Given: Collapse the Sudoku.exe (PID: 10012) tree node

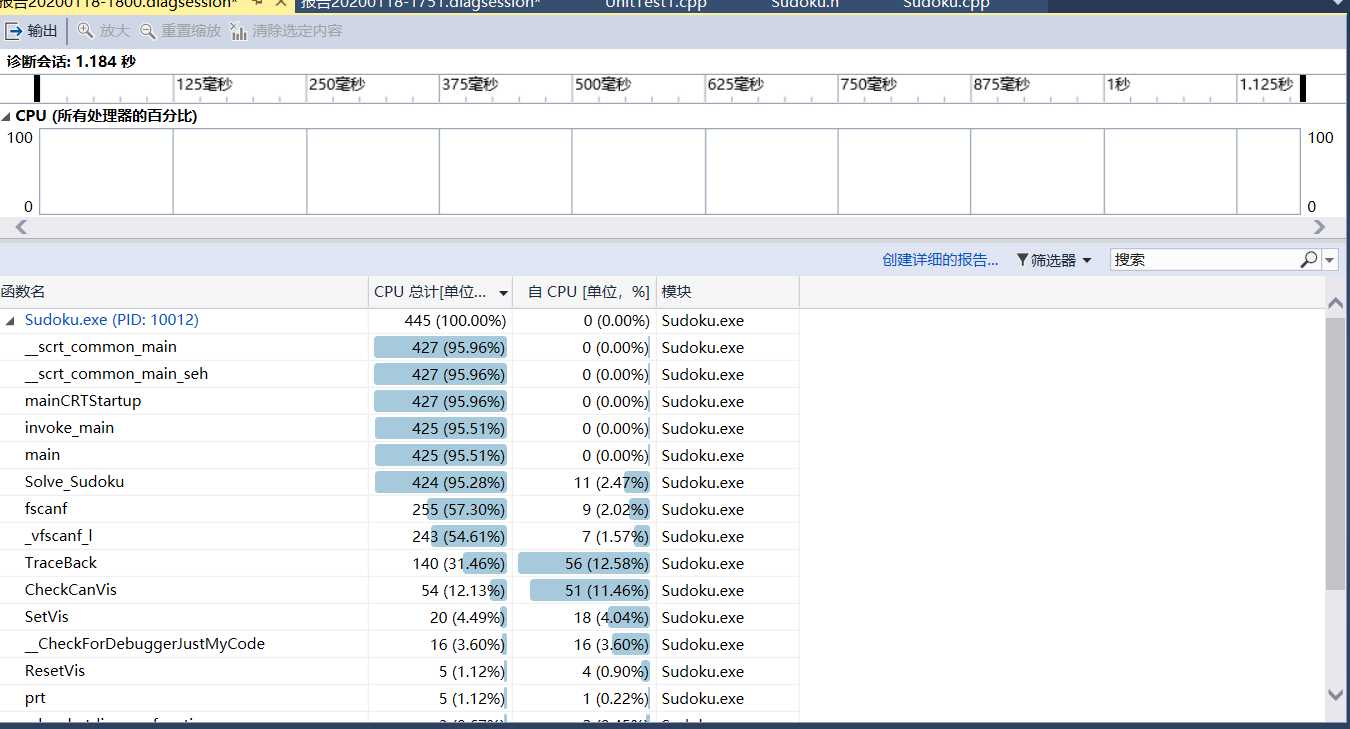Looking at the screenshot, I should pos(11,321).
